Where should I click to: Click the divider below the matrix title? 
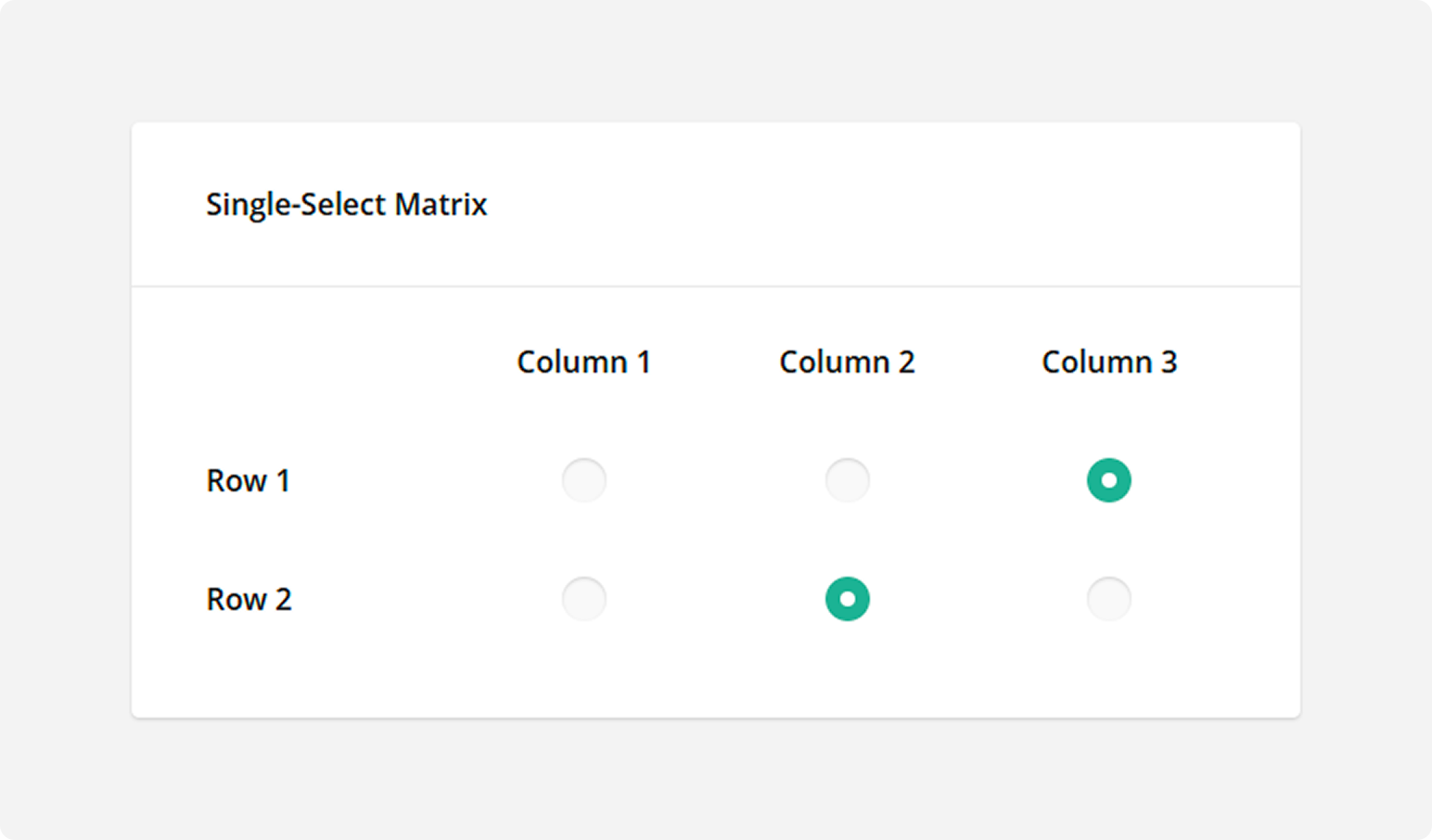pos(716,286)
